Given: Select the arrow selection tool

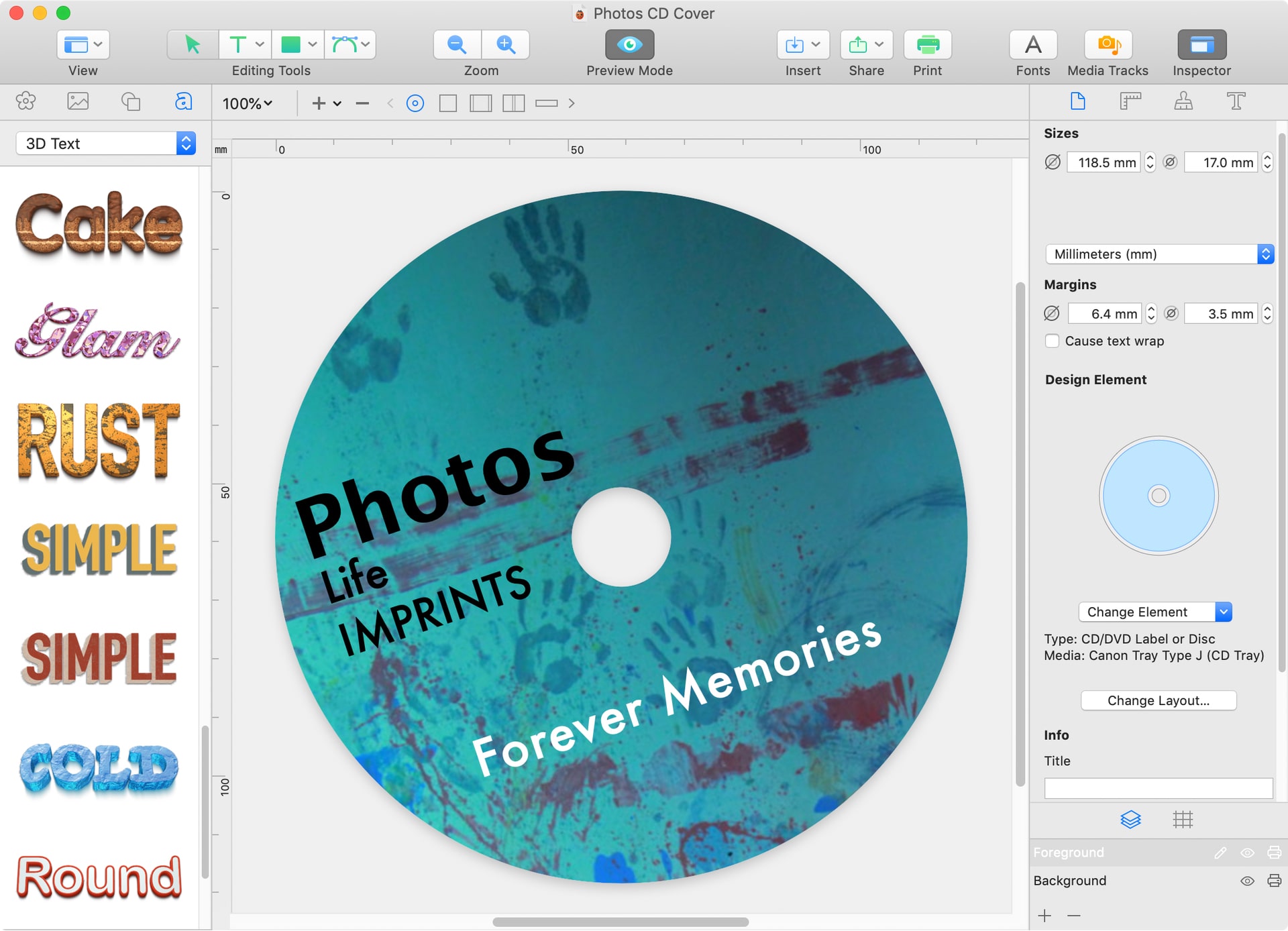Looking at the screenshot, I should (191, 44).
